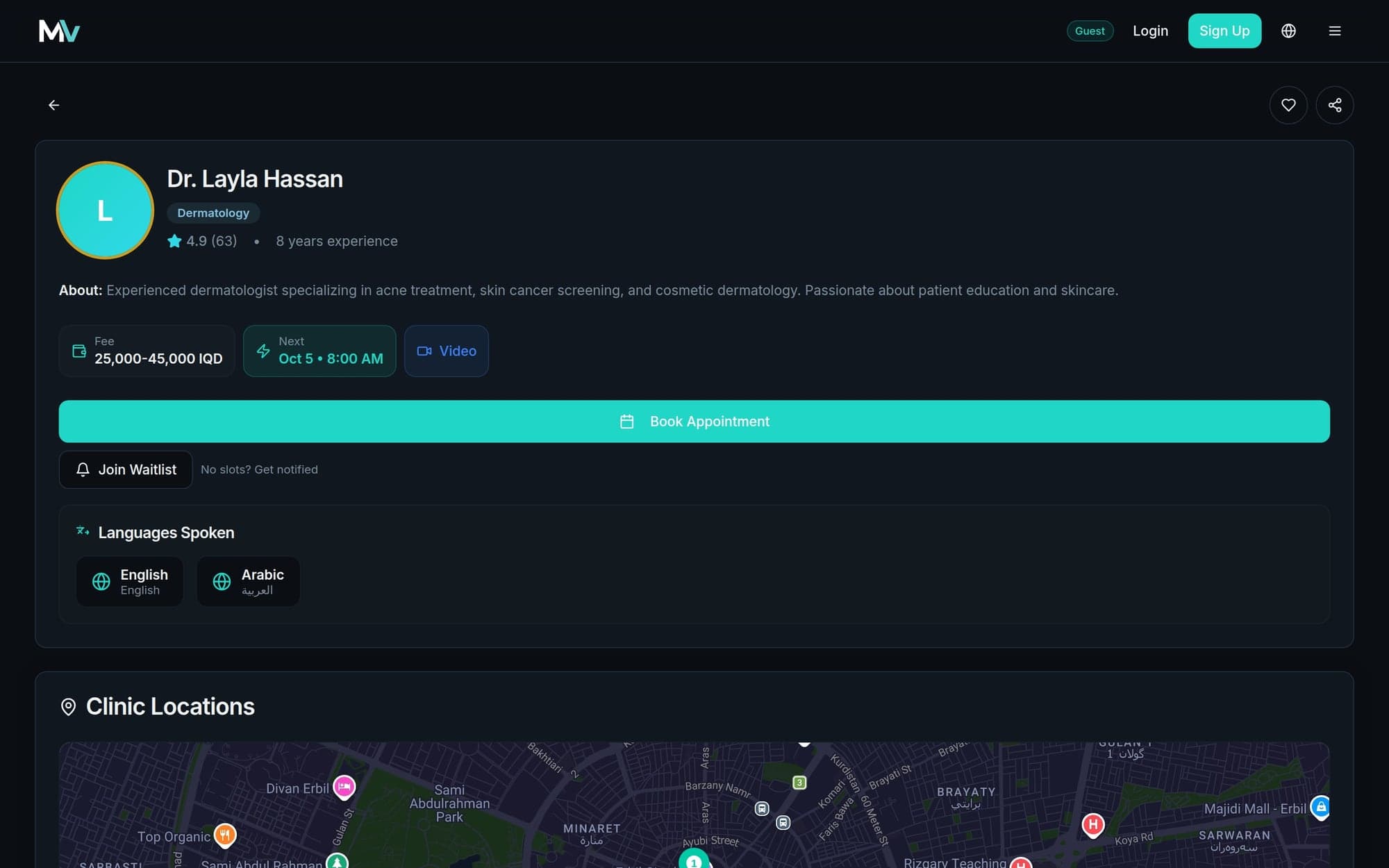Click the 'No slots? Get notified' text
Image resolution: width=1389 pixels, height=868 pixels.
(x=259, y=469)
